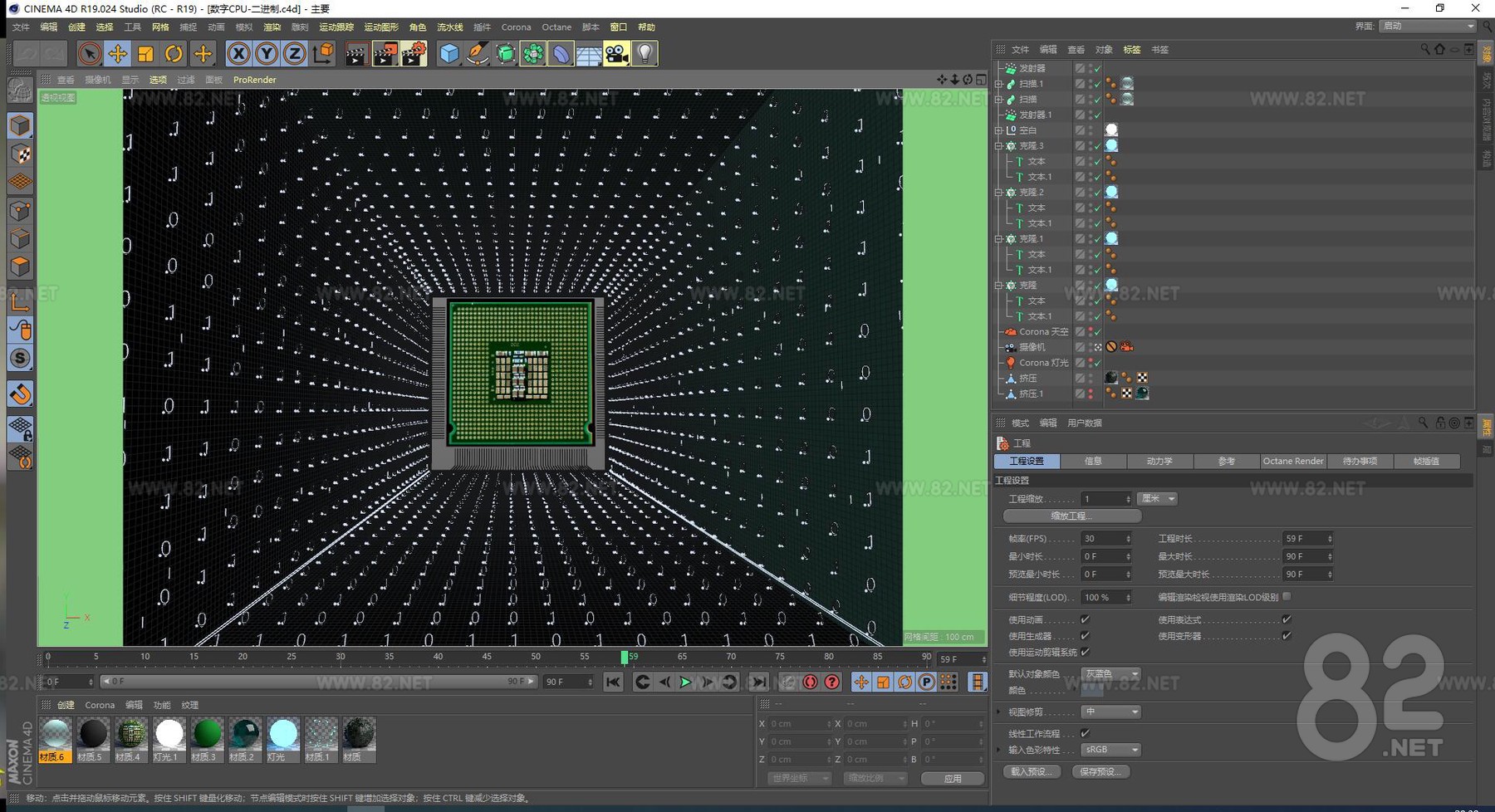Image resolution: width=1495 pixels, height=812 pixels.
Task: Collapse the 克隆.3 tree node
Action: coord(999,145)
